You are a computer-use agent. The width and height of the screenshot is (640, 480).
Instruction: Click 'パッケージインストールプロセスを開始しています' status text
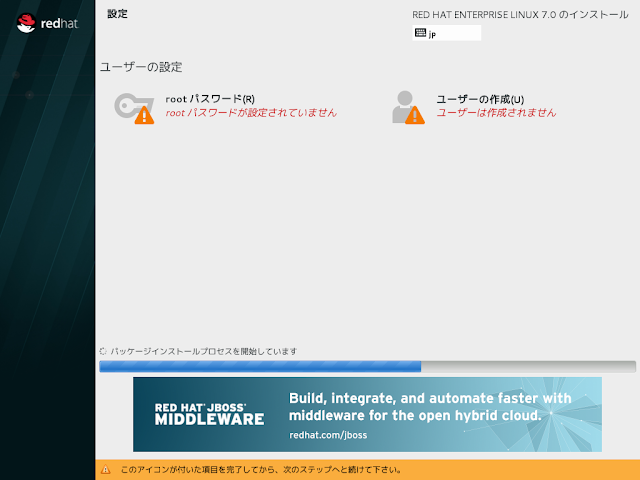(204, 351)
